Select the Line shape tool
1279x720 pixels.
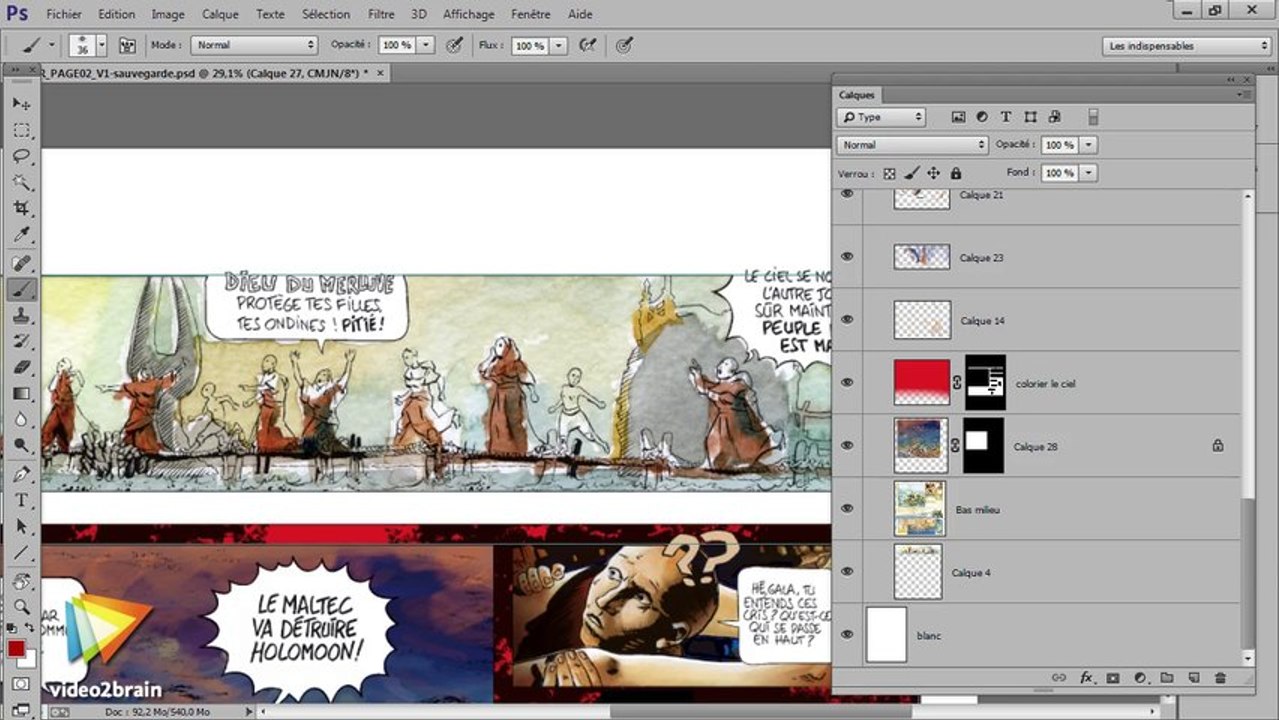22,552
